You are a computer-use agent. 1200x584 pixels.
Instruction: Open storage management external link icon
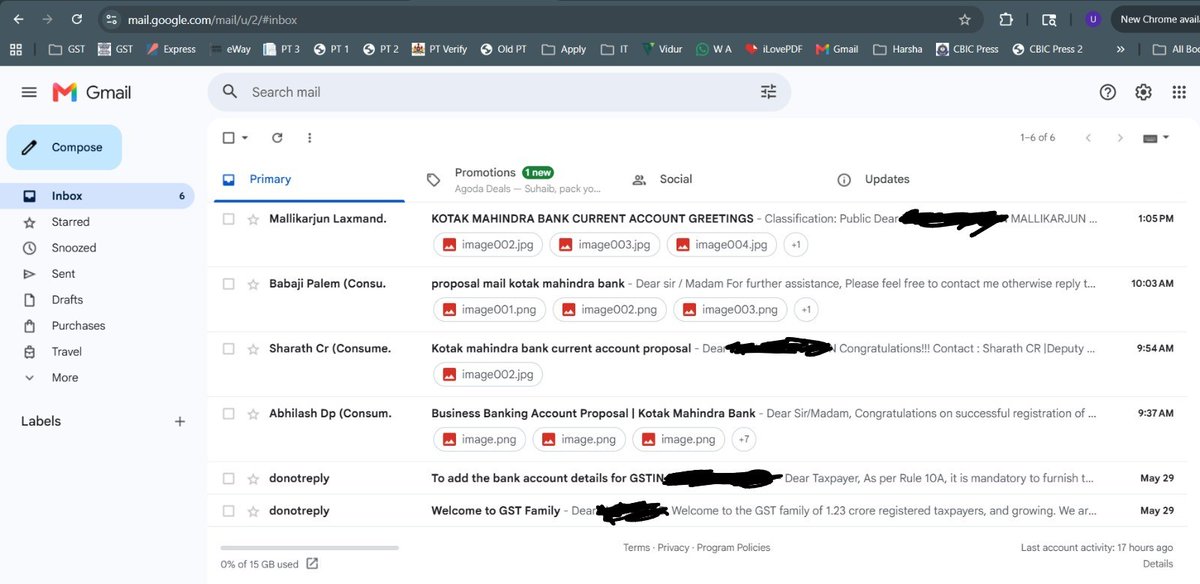click(312, 564)
